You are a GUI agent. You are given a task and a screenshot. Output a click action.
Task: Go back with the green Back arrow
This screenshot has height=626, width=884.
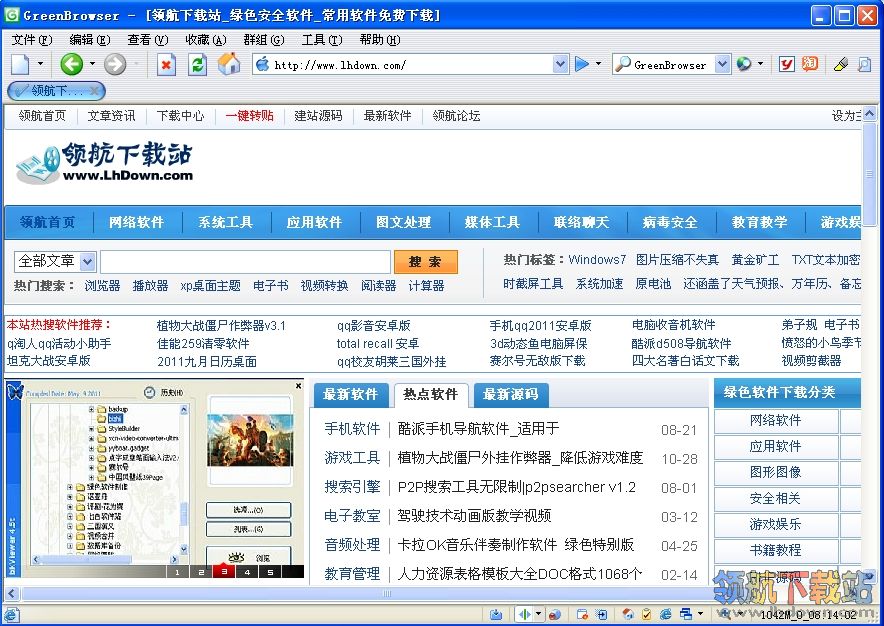[x=72, y=64]
